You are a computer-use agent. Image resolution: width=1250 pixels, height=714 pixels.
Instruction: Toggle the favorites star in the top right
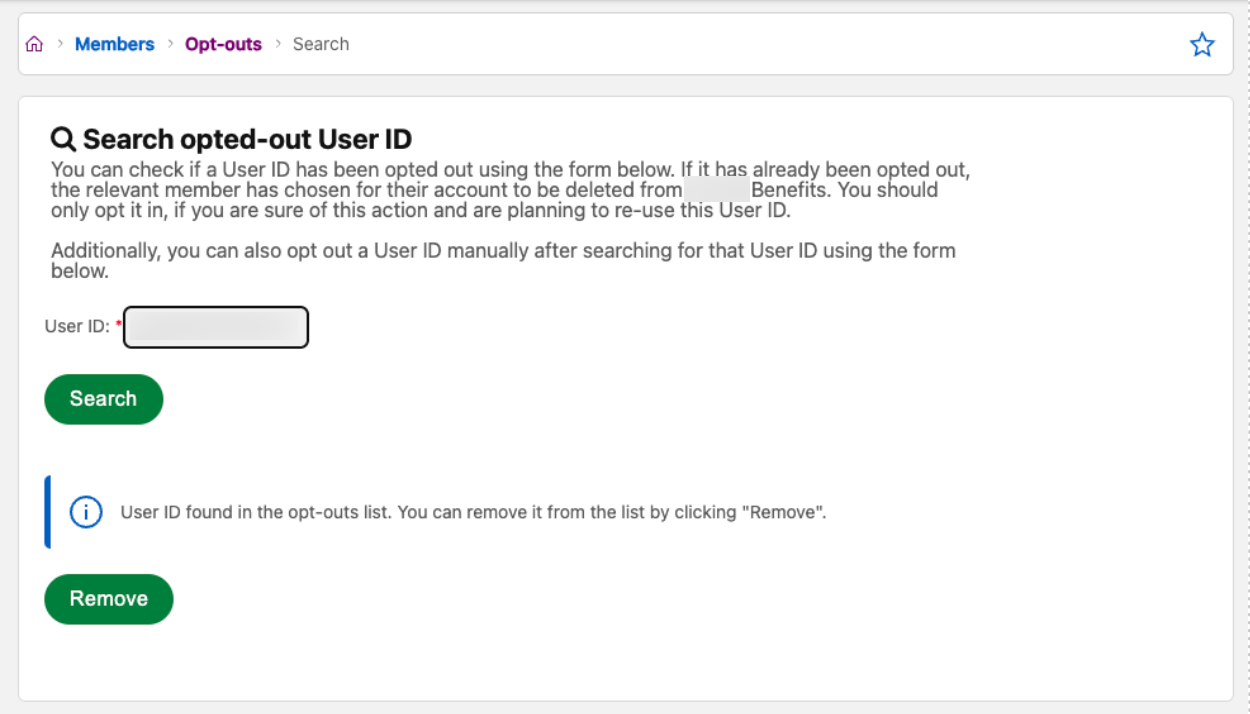click(x=1202, y=43)
